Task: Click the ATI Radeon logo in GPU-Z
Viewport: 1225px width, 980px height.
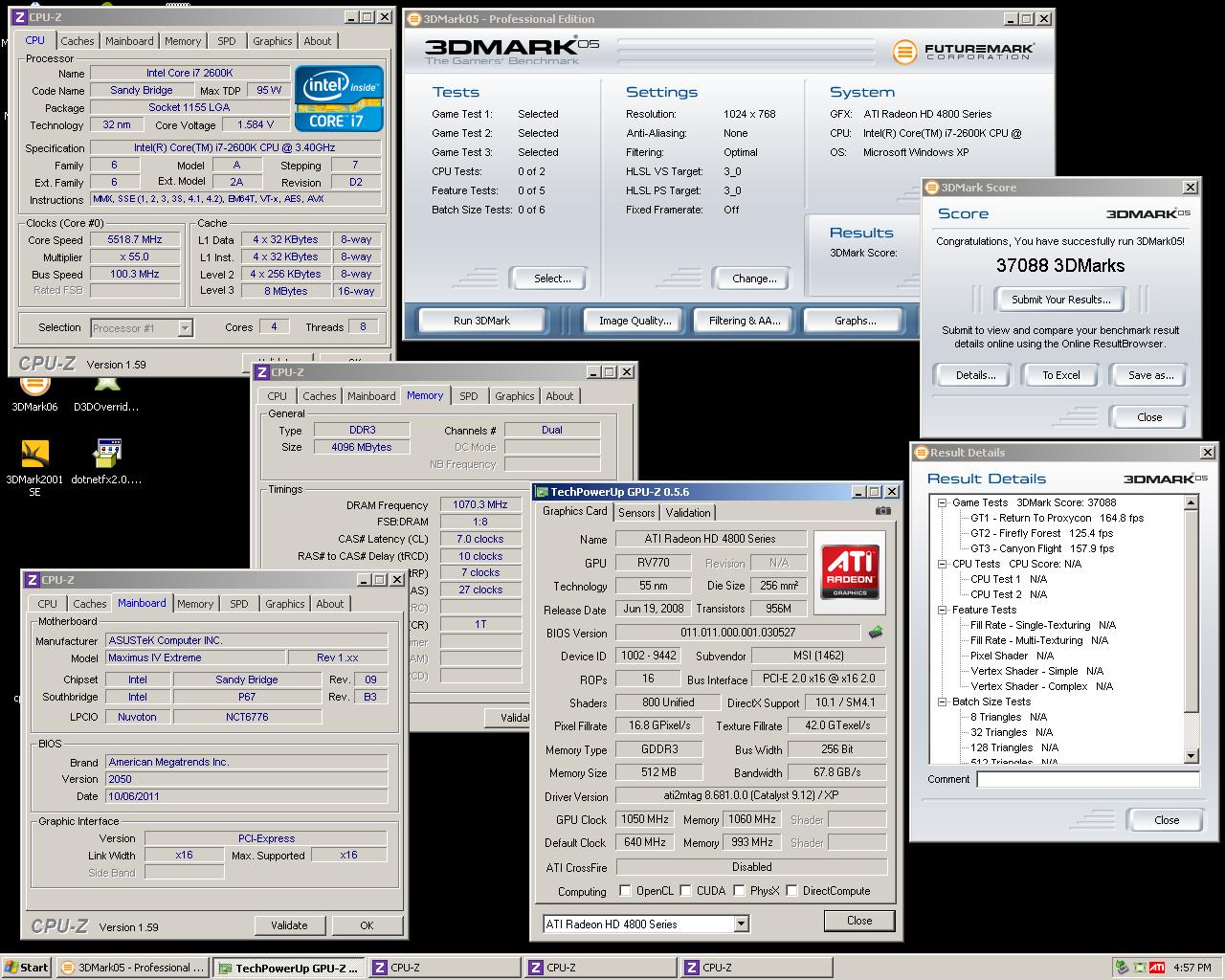Action: click(850, 571)
